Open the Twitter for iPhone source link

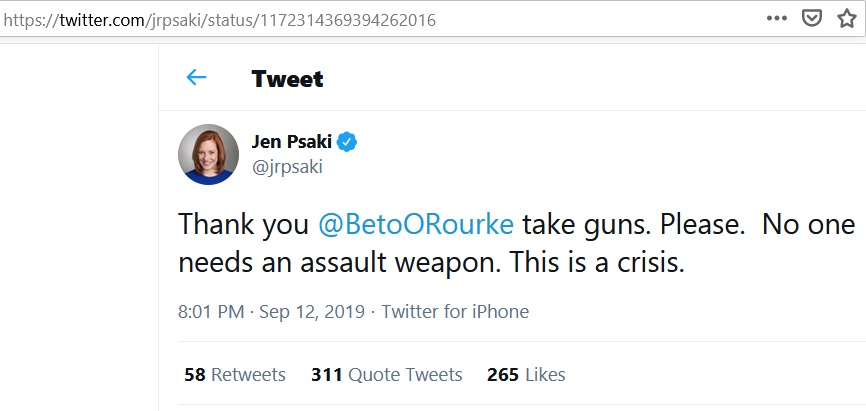455,311
